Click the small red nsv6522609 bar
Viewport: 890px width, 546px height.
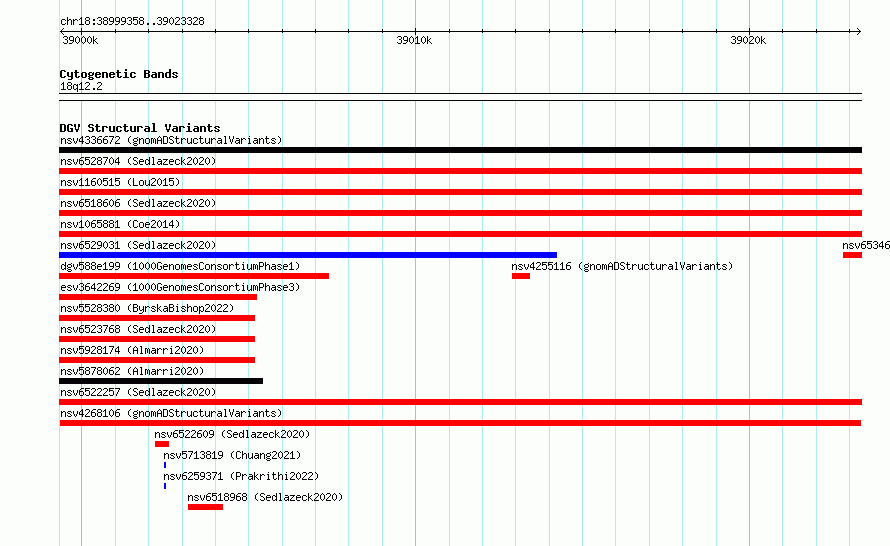(x=162, y=444)
